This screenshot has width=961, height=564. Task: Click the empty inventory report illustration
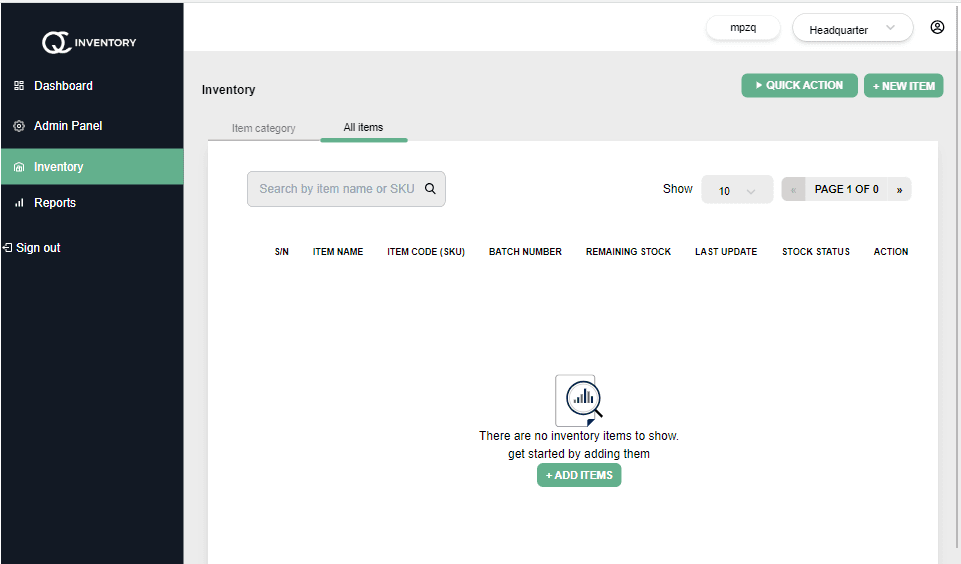579,401
